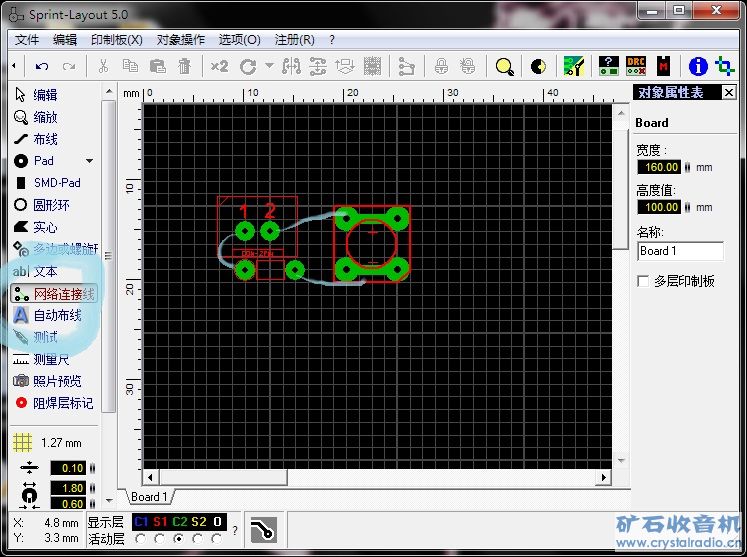Click tool panel scroll down arrow
Image resolution: width=747 pixels, height=557 pixels.
[109, 500]
